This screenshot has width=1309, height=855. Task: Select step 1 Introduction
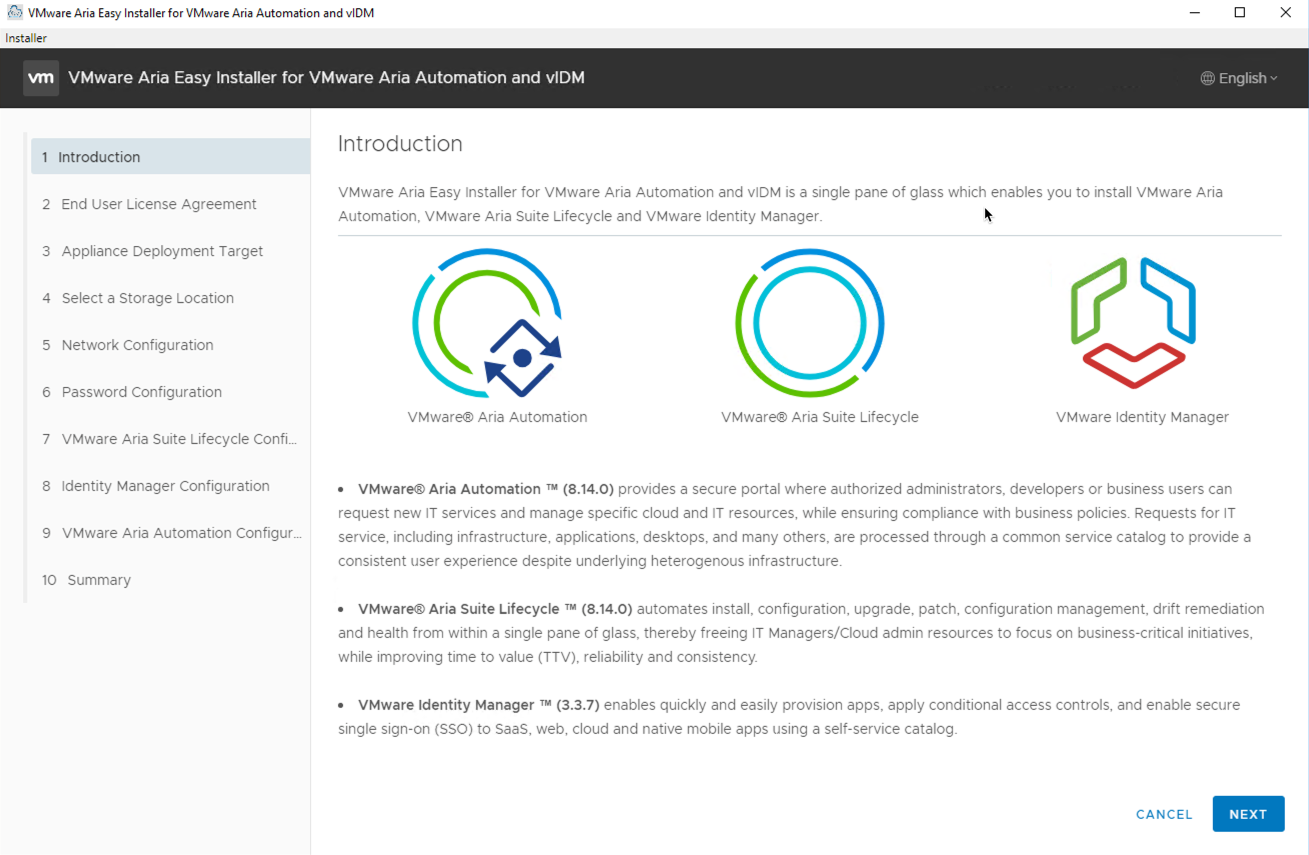171,157
